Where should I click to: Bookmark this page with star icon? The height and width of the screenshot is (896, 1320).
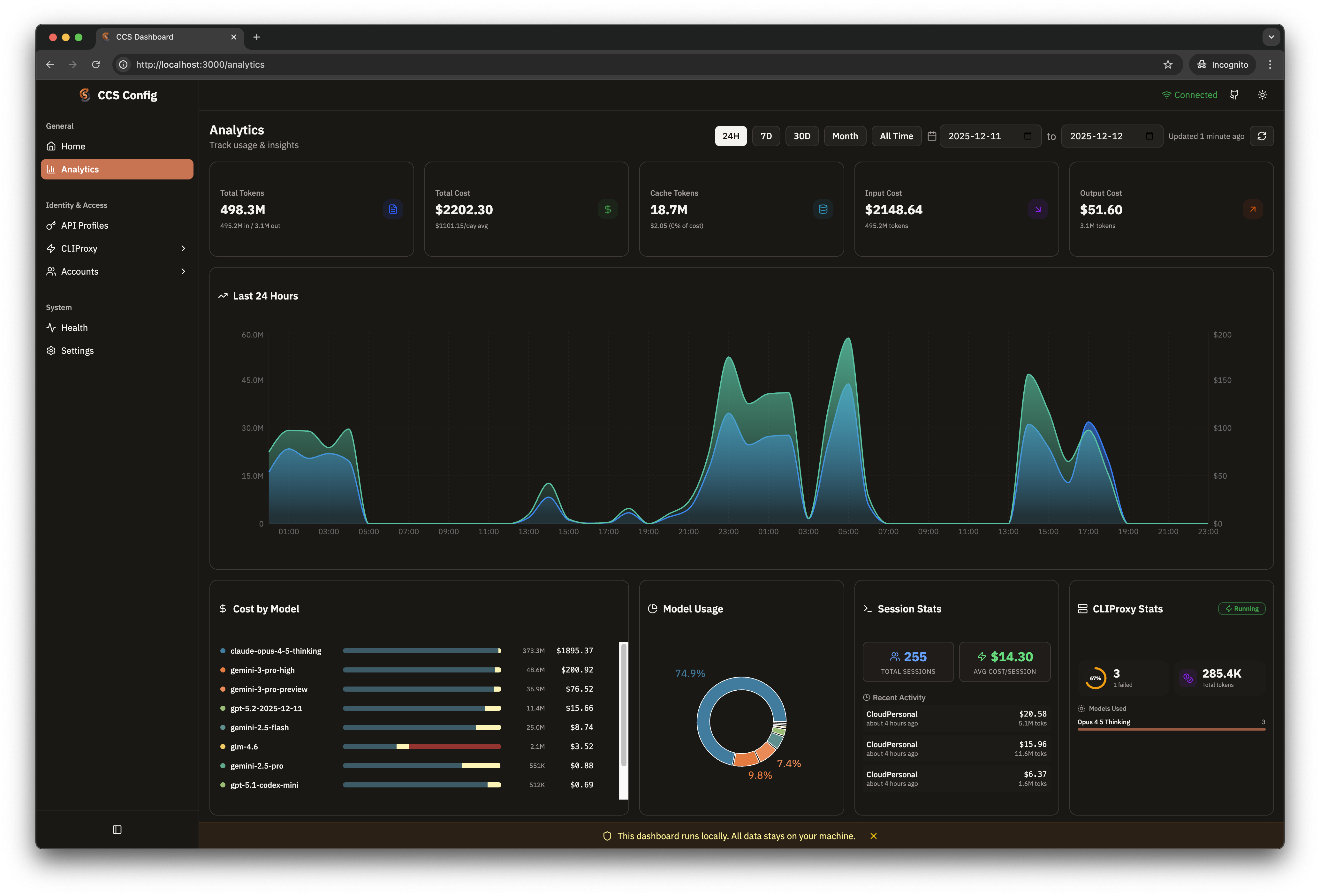[1167, 65]
